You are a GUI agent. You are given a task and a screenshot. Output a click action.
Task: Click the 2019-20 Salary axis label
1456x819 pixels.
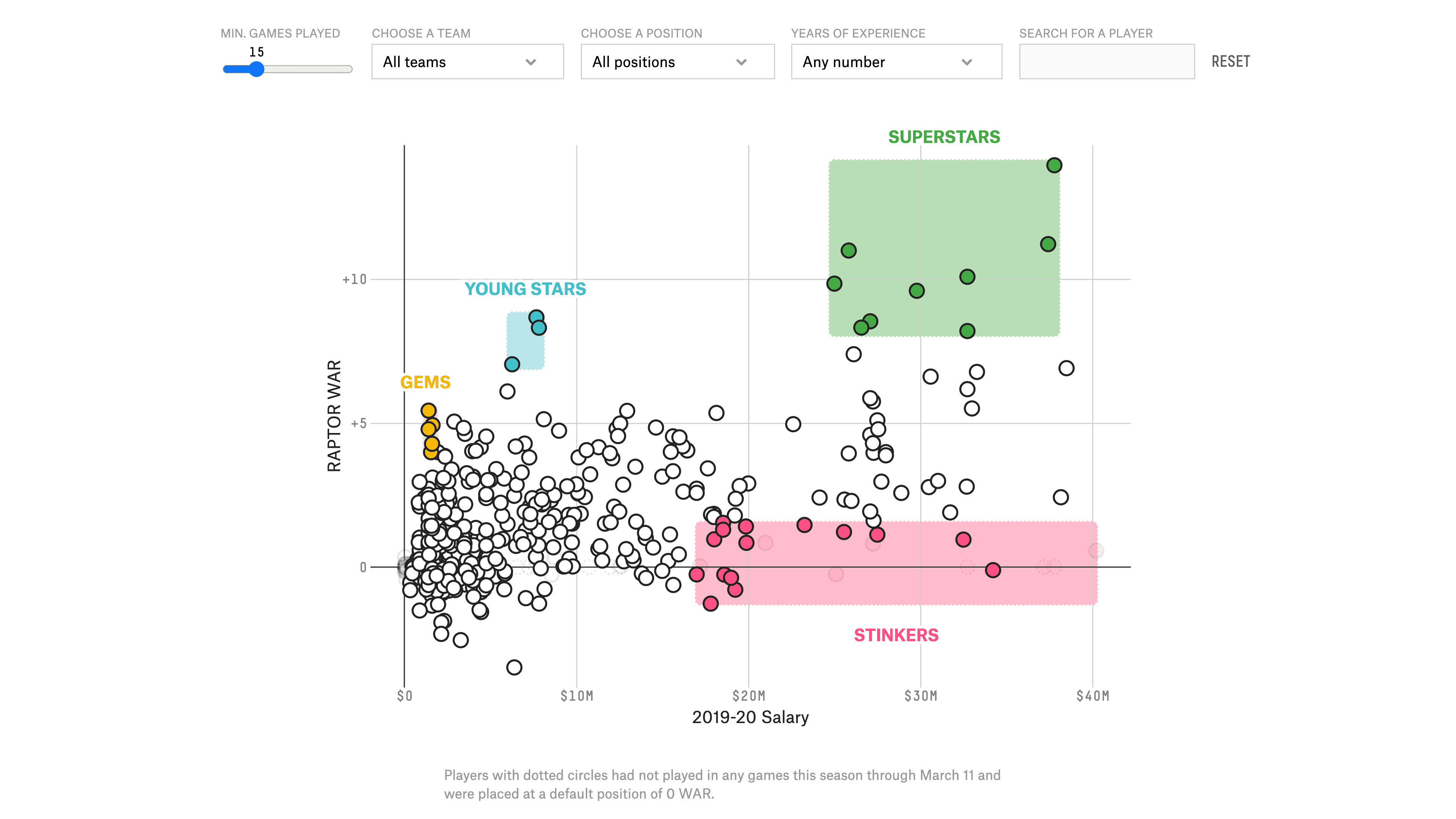point(750,717)
